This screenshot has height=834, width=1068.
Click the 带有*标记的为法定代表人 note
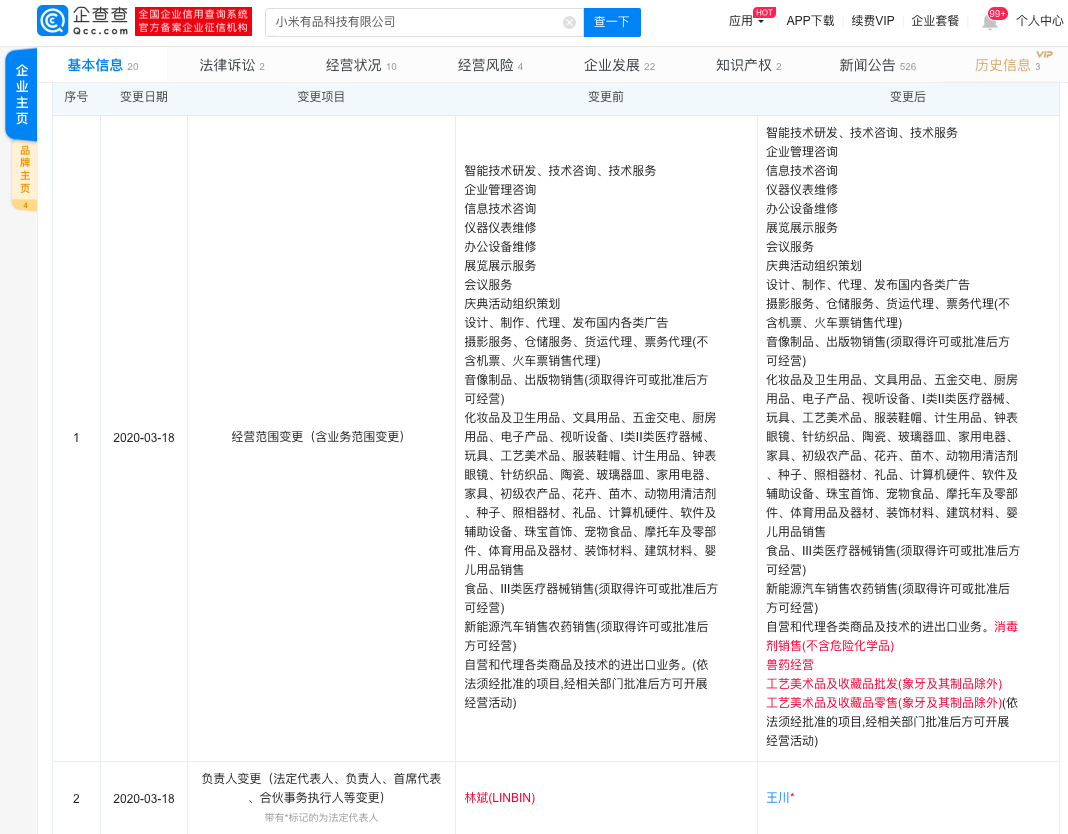coord(321,817)
